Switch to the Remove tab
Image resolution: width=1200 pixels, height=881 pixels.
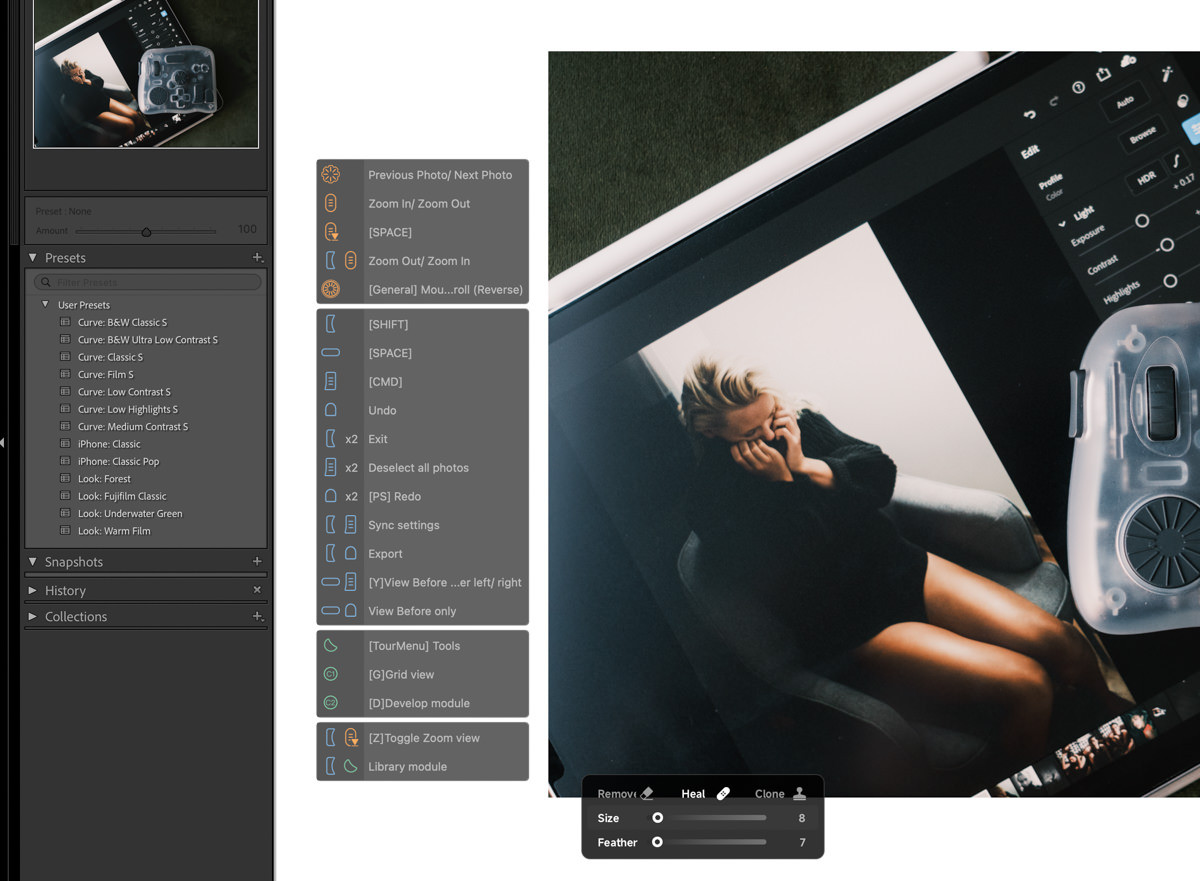[x=618, y=793]
